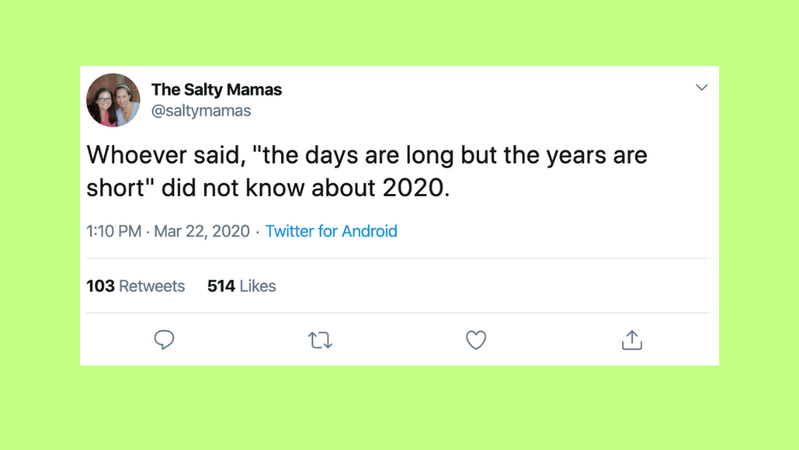The height and width of the screenshot is (450, 799).
Task: Click the 1:10 PM timestamp
Action: click(114, 231)
